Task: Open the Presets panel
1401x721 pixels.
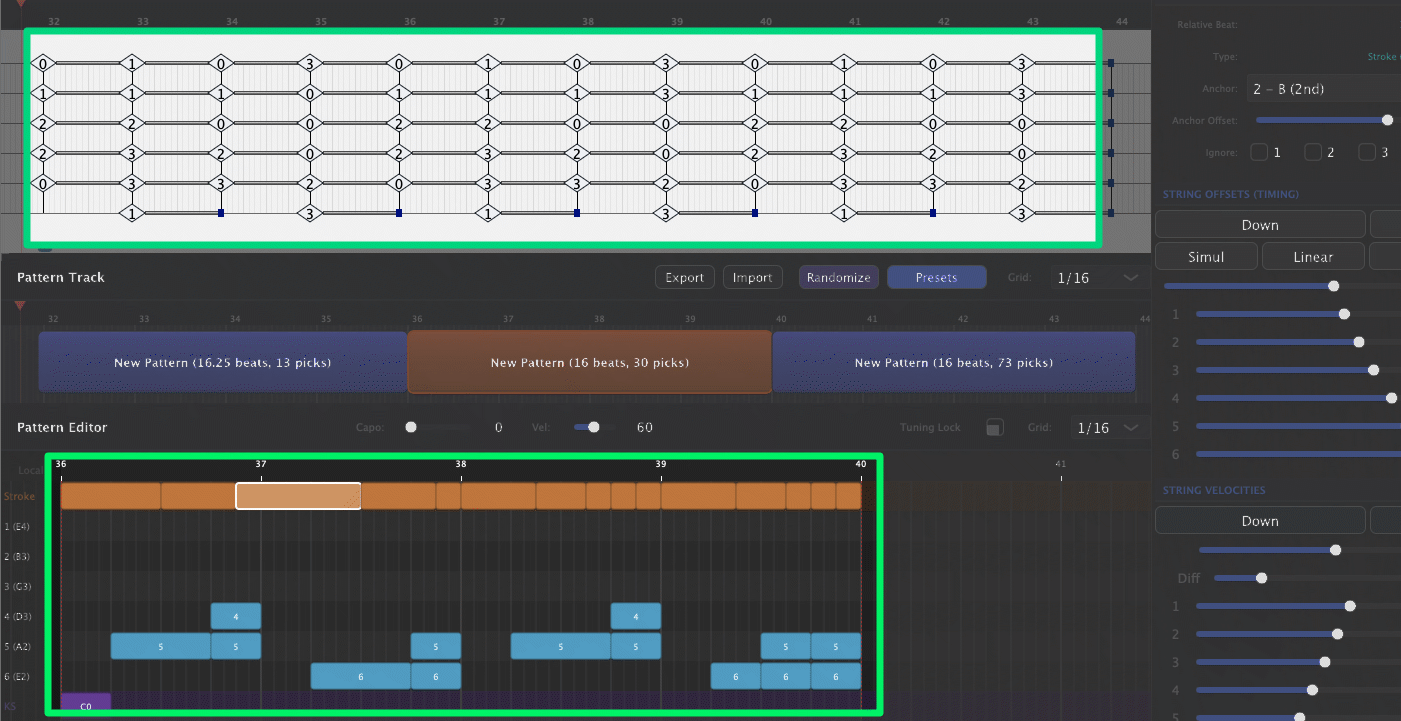Action: [x=936, y=277]
